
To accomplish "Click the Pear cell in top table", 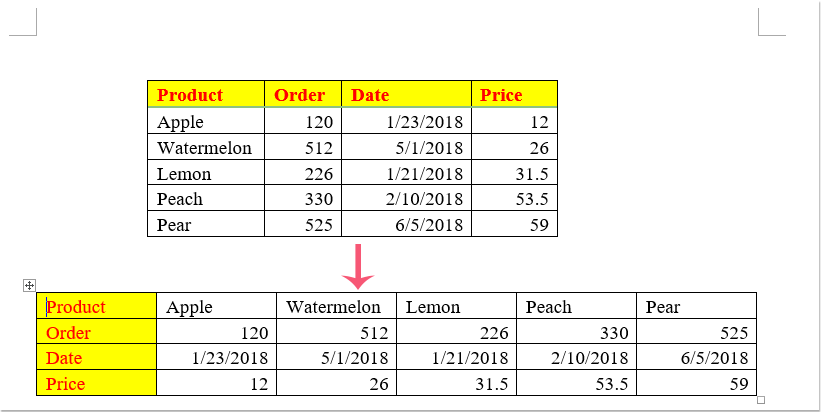I will [x=174, y=225].
